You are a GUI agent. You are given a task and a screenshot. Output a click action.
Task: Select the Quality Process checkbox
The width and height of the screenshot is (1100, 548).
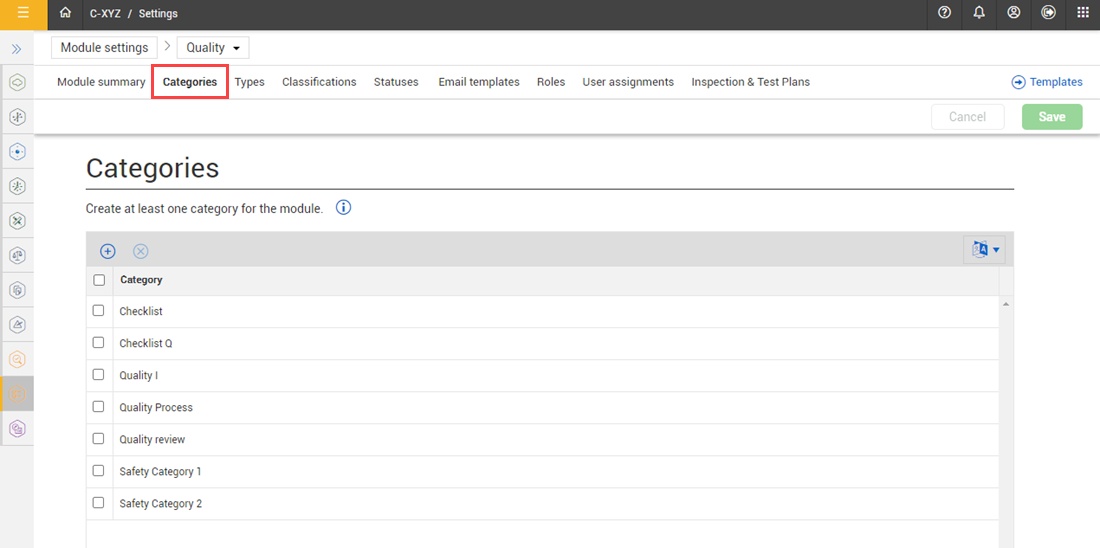click(99, 407)
